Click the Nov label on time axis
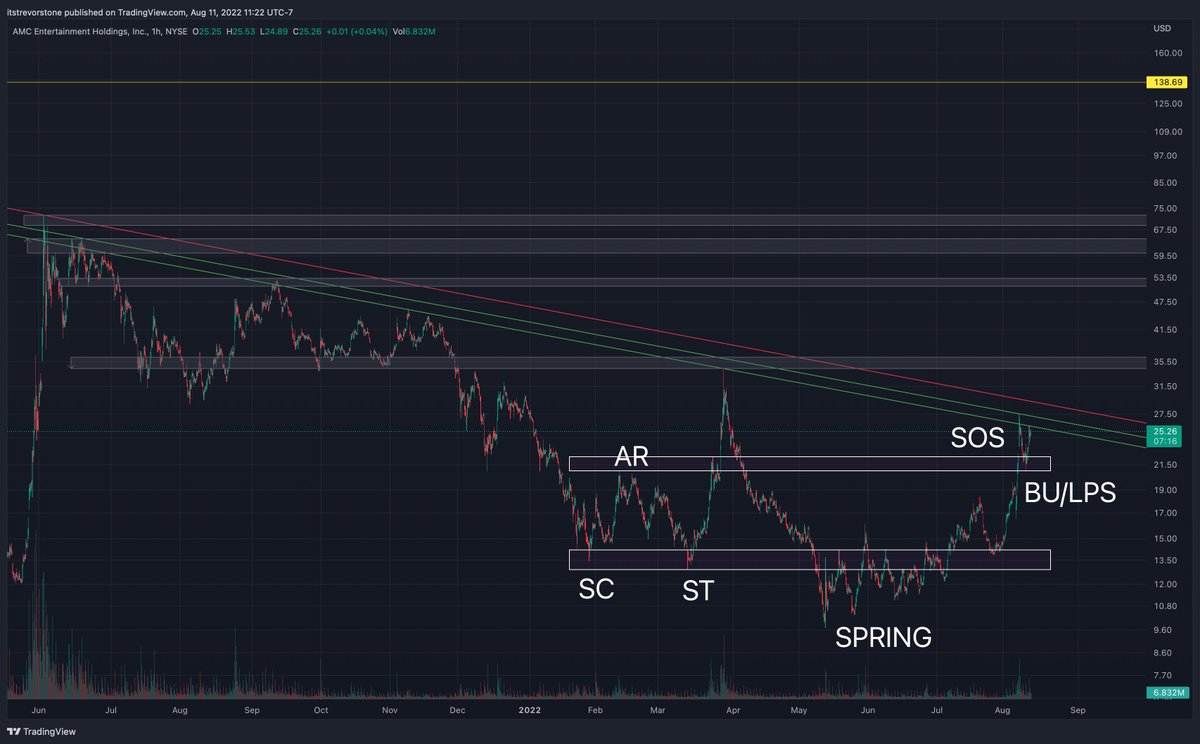Viewport: 1200px width, 744px height. point(390,709)
